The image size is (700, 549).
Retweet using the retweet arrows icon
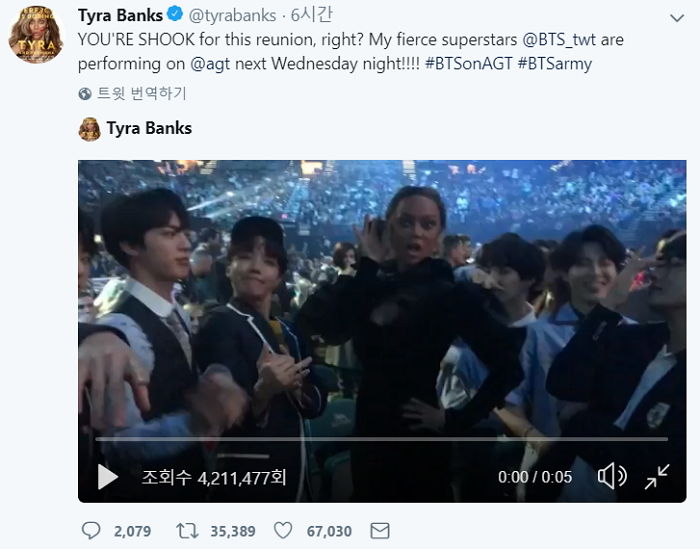[x=186, y=530]
